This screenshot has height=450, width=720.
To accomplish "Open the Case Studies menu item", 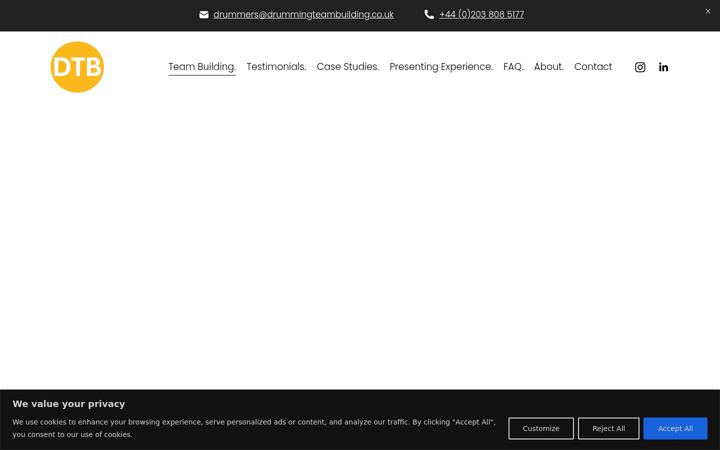I will [348, 67].
